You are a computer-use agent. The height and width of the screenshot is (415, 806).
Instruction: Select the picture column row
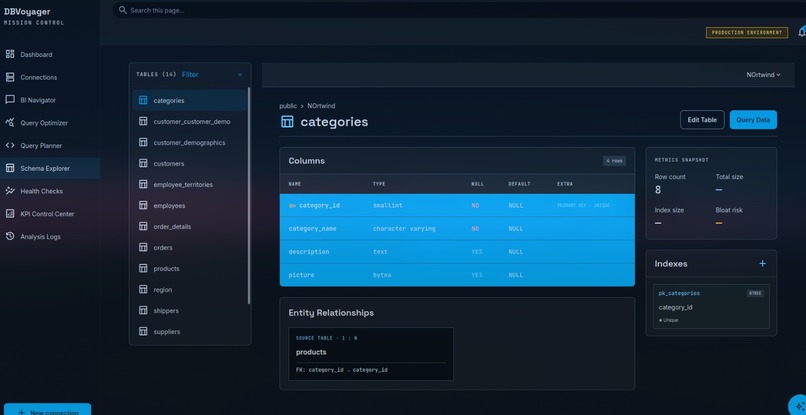pos(457,275)
